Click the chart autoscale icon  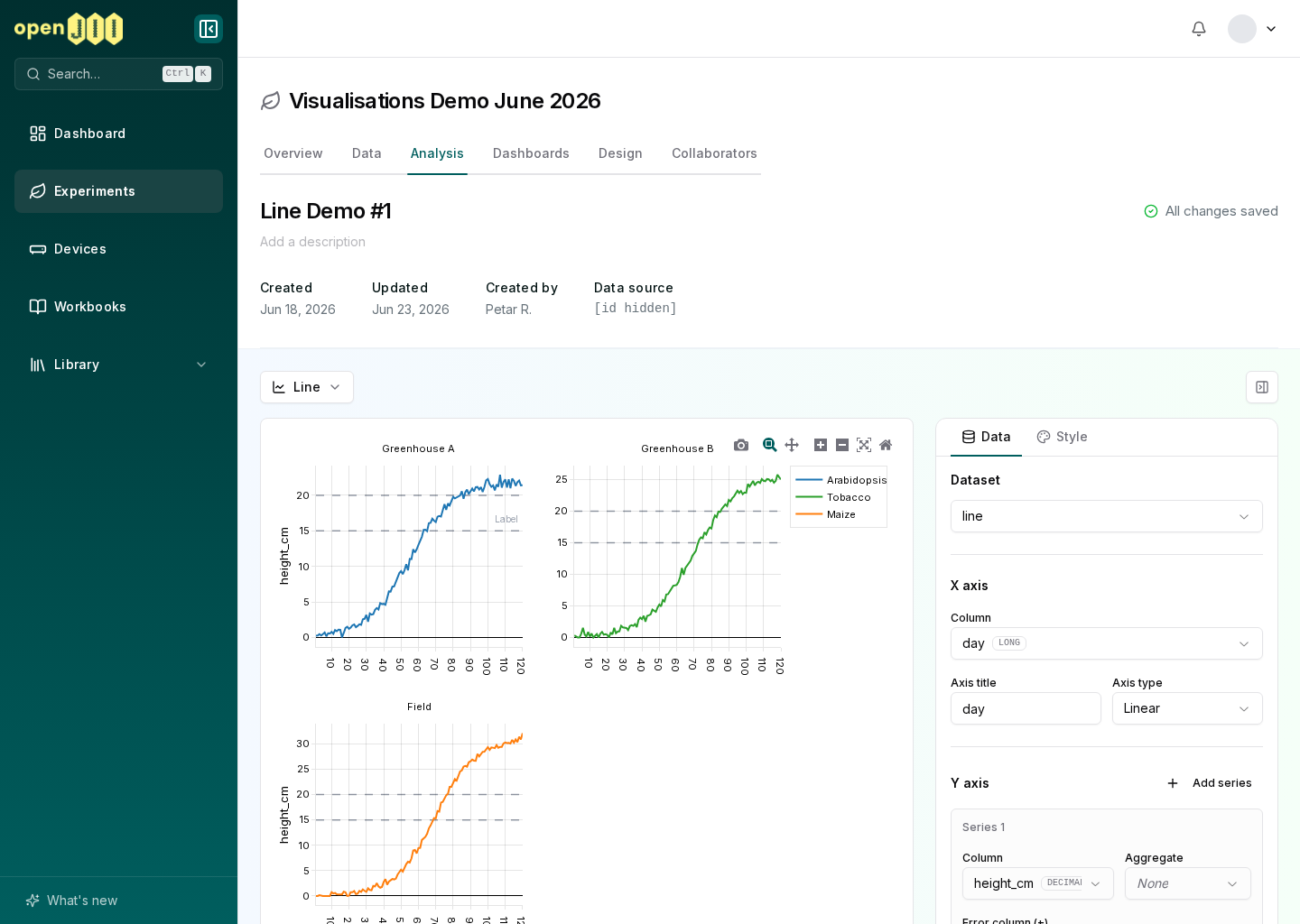864,445
